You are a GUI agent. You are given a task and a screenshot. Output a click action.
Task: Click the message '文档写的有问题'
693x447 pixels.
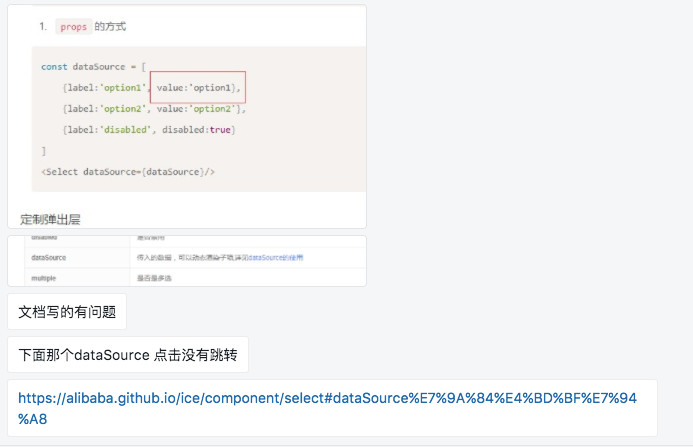[x=67, y=312]
